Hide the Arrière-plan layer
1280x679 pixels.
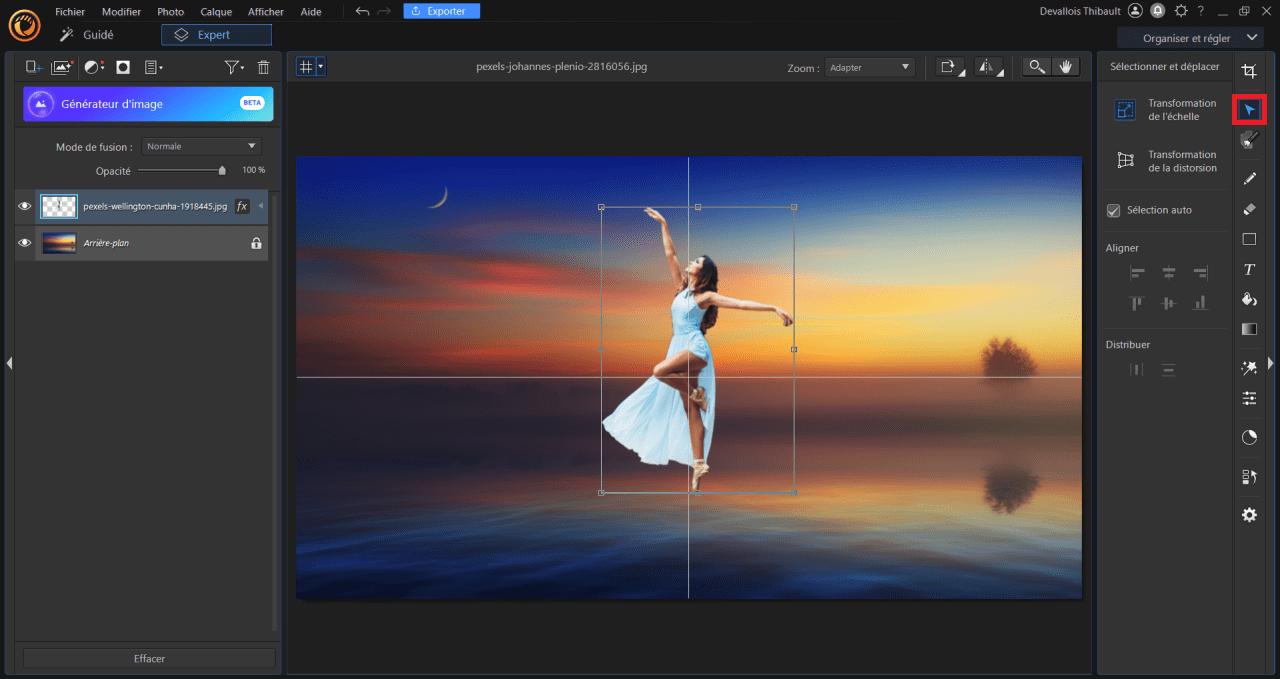(25, 243)
